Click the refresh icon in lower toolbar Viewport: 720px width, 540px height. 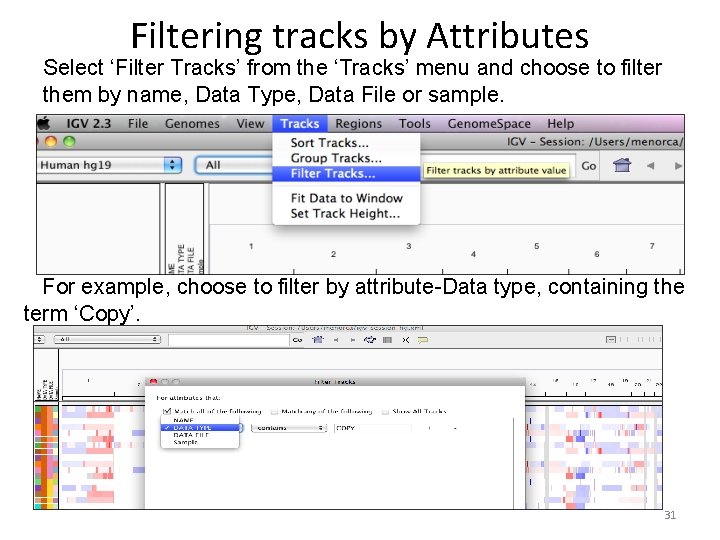pyautogui.click(x=370, y=340)
